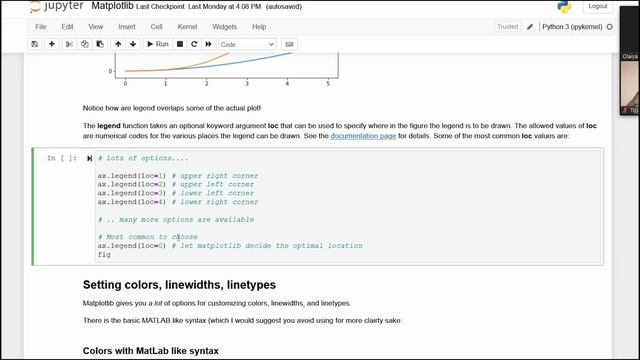Open the Insert menu
The width and height of the screenshot is (640, 360).
pos(127,27)
